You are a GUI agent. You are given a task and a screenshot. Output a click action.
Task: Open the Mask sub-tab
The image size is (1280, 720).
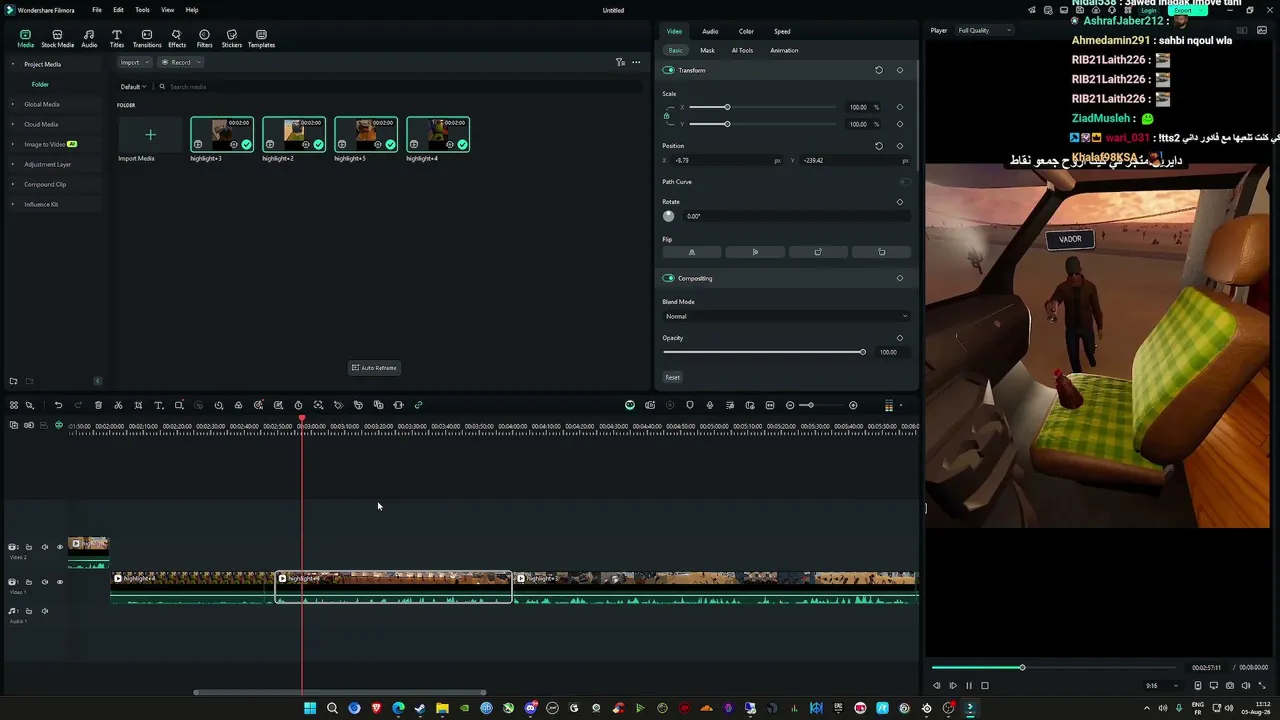click(x=707, y=50)
